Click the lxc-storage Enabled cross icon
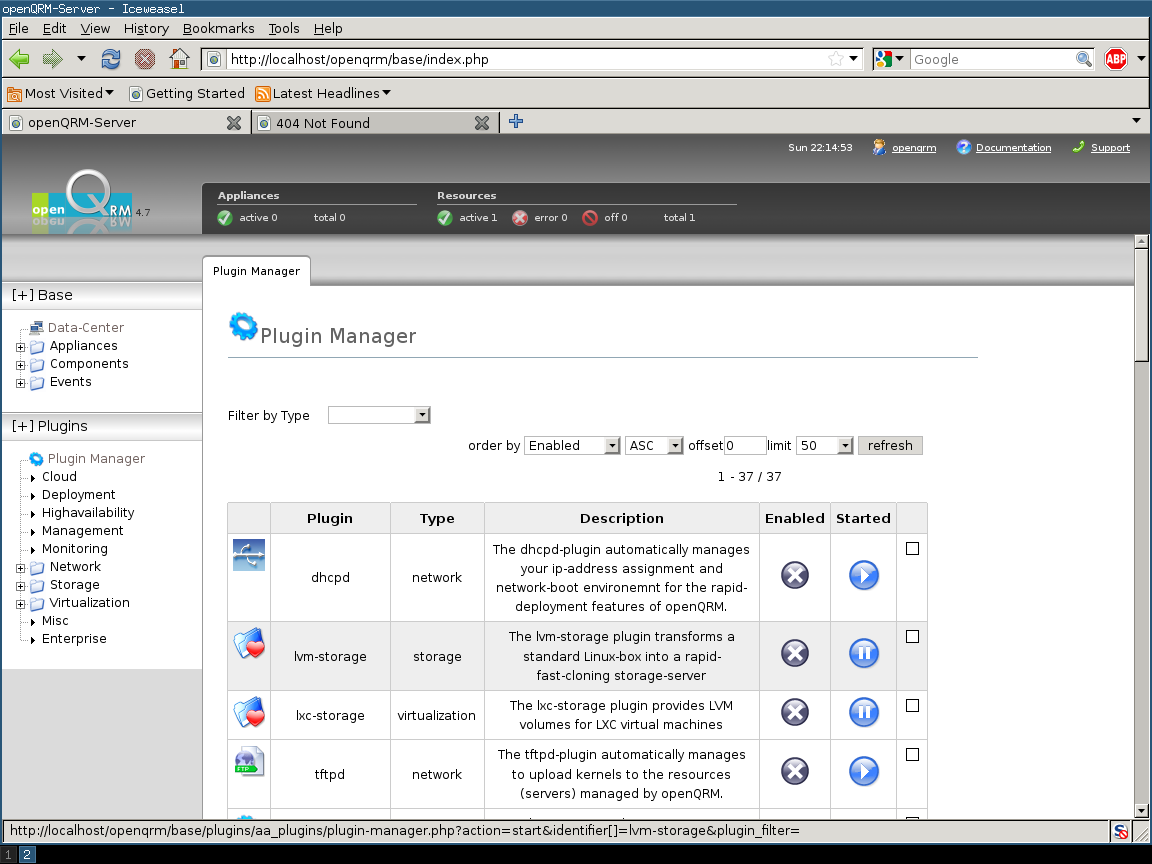Viewport: 1152px width, 864px height. click(794, 712)
